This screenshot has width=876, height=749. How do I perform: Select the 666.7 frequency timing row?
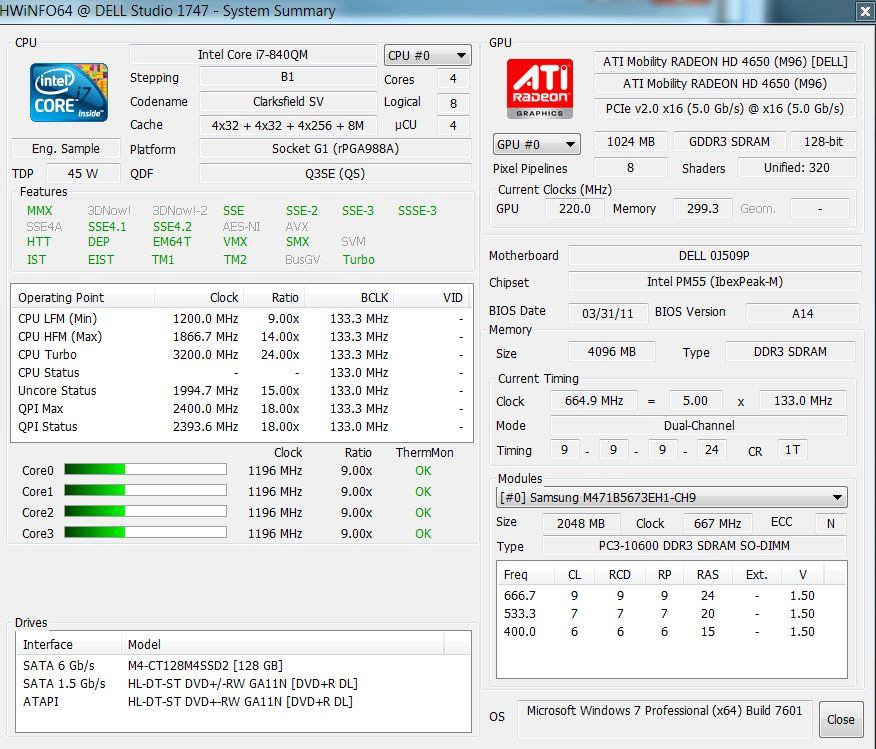672,595
